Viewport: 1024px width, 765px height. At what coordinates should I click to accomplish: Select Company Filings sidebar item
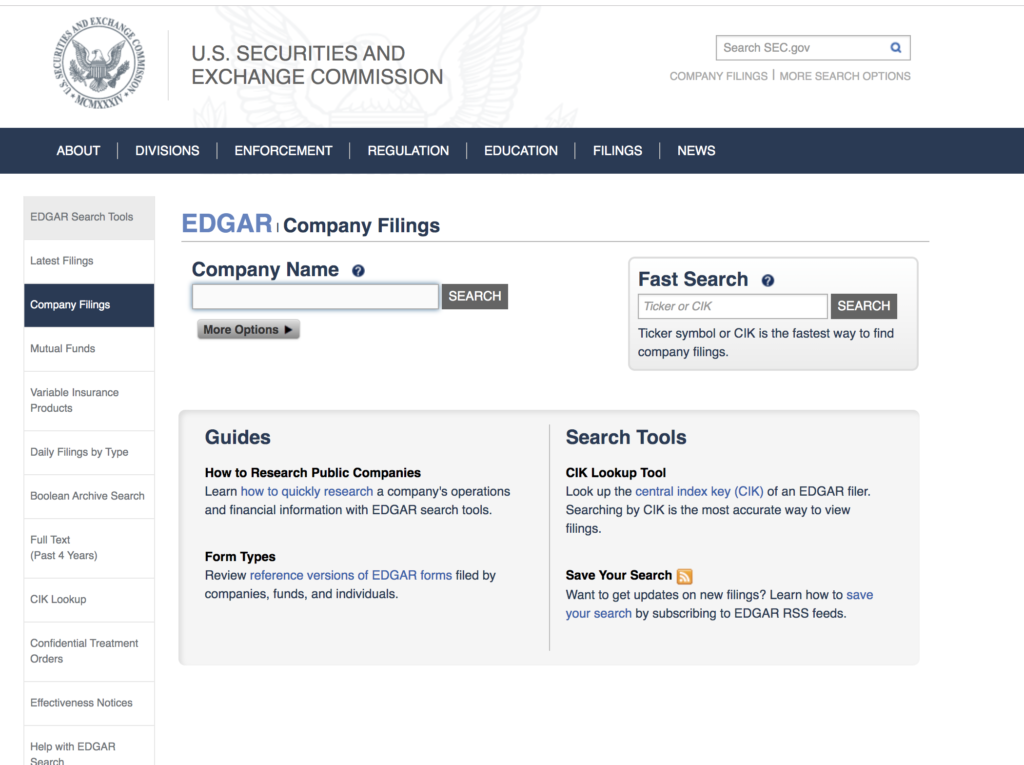(x=89, y=305)
